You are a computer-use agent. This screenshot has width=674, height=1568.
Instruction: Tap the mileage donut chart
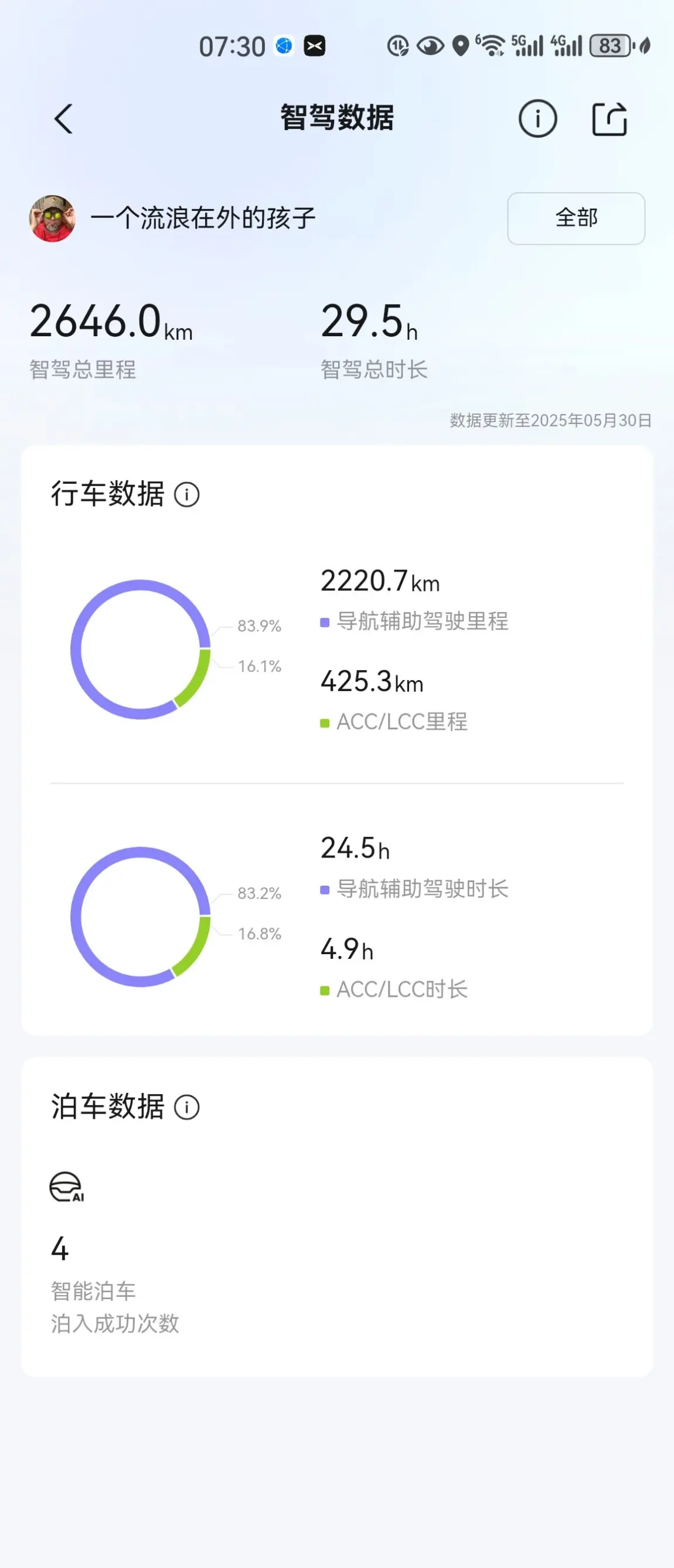pos(141,650)
